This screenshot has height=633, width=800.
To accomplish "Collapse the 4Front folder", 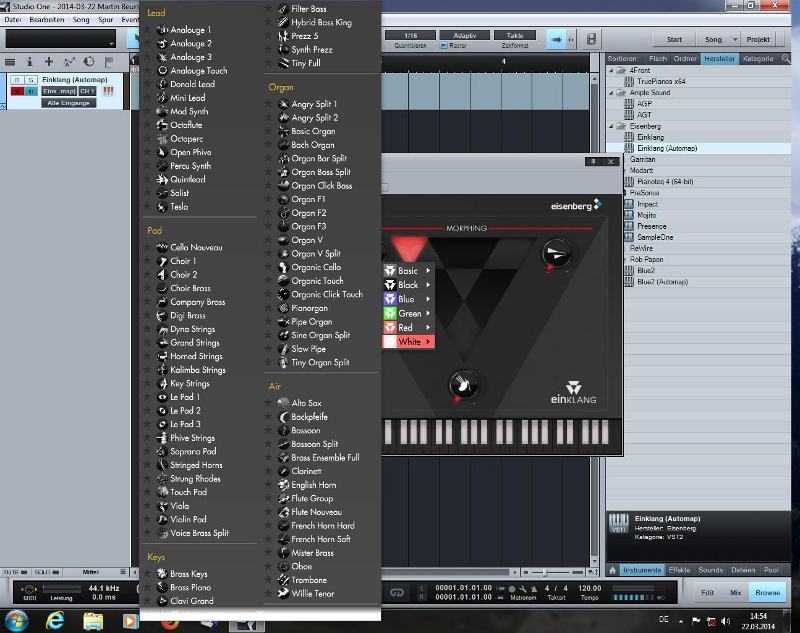I will 611,70.
